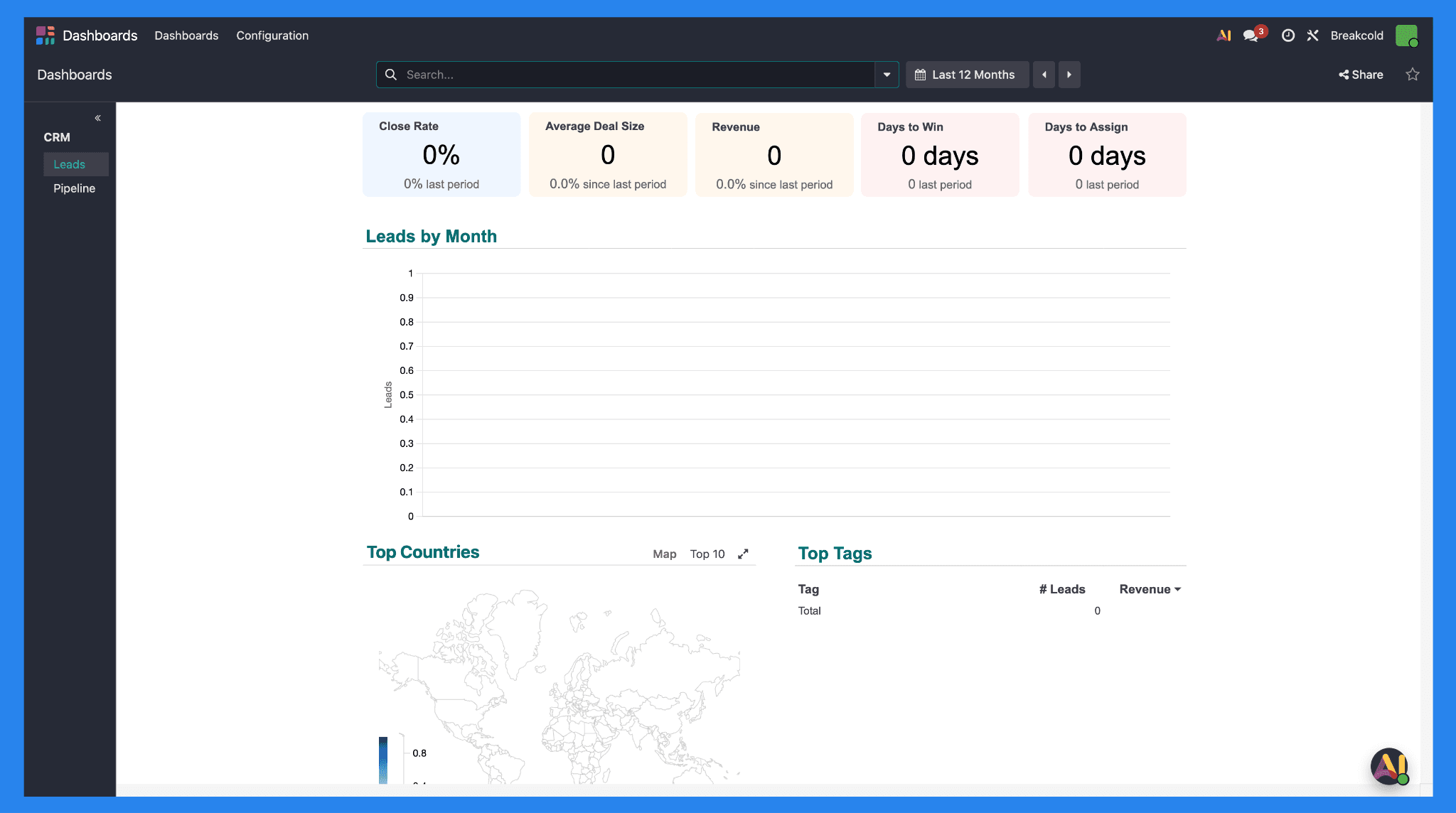Open history using the clock icon
The width and height of the screenshot is (1456, 813).
coord(1288,35)
